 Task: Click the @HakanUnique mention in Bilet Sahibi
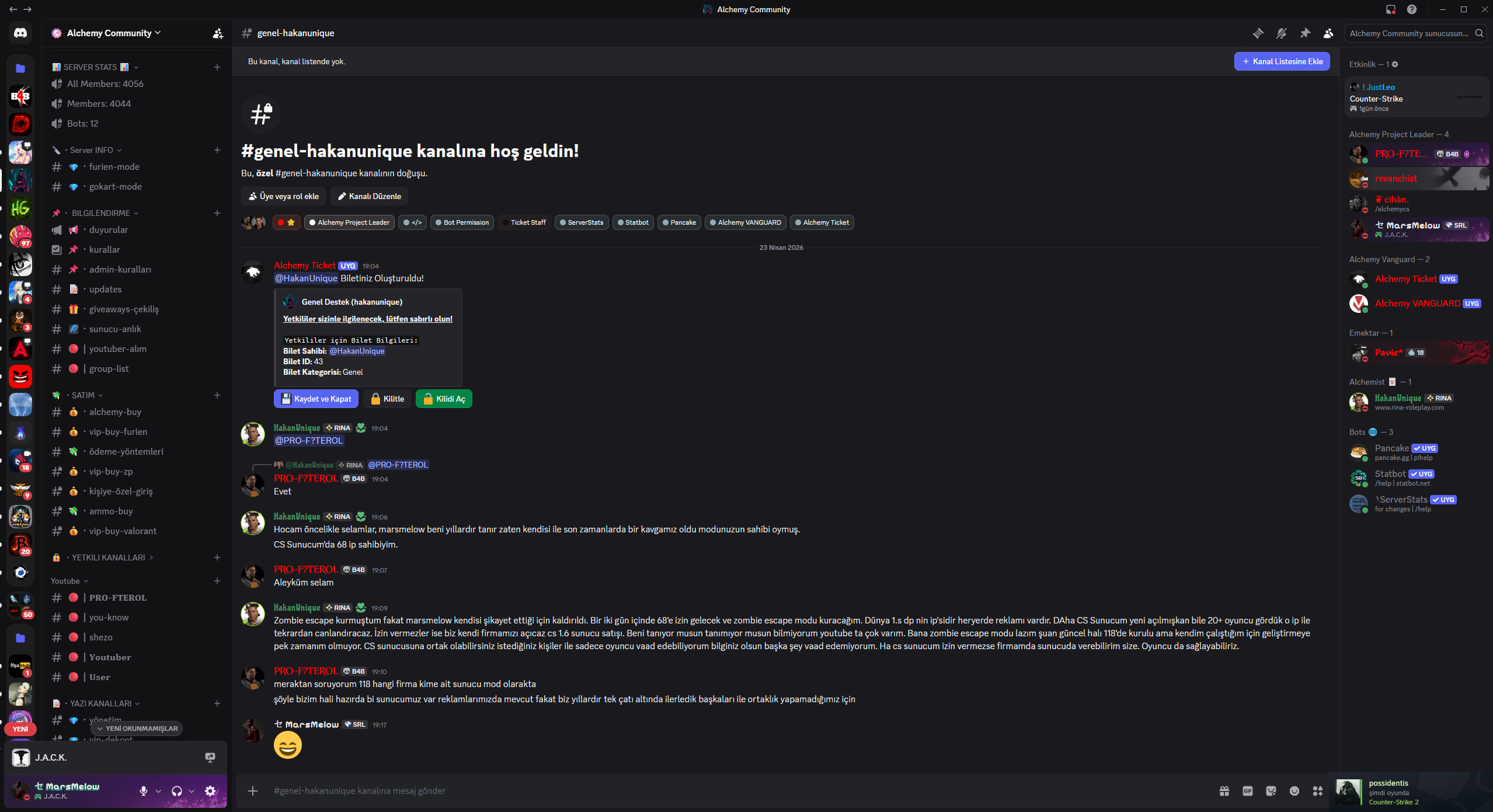[357, 351]
